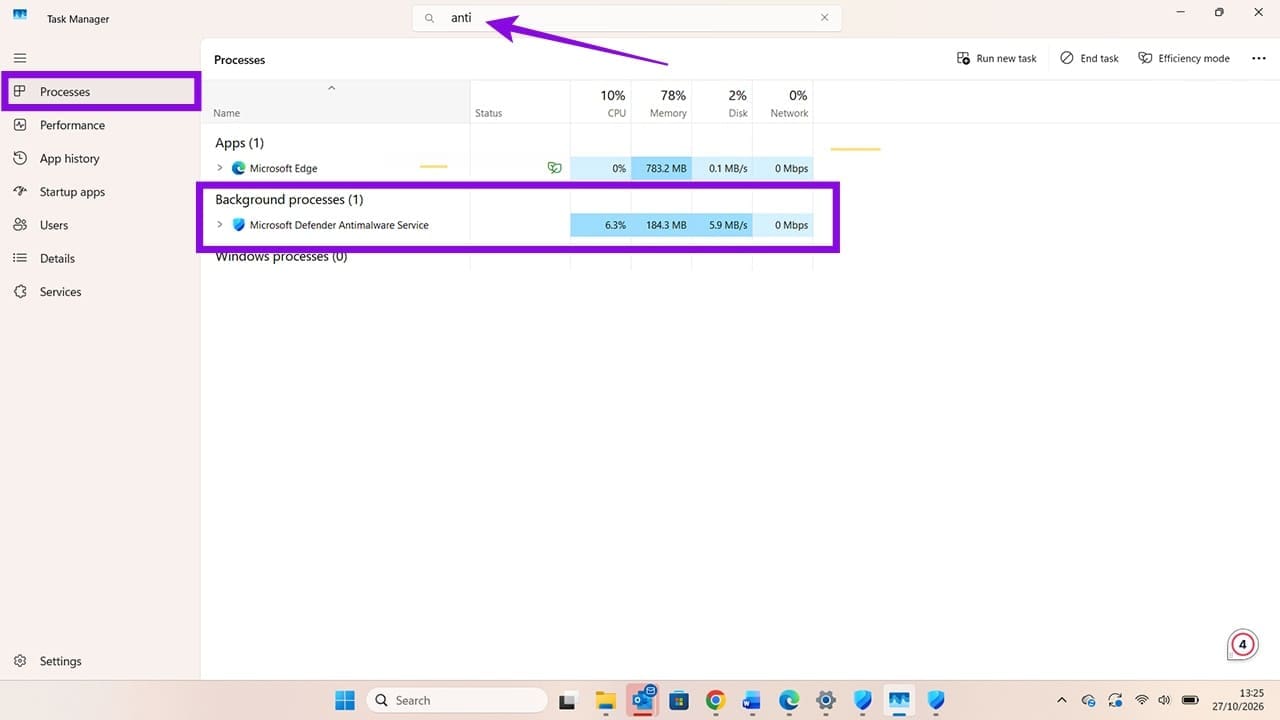Show hidden system tray icons
The height and width of the screenshot is (720, 1280).
1062,700
